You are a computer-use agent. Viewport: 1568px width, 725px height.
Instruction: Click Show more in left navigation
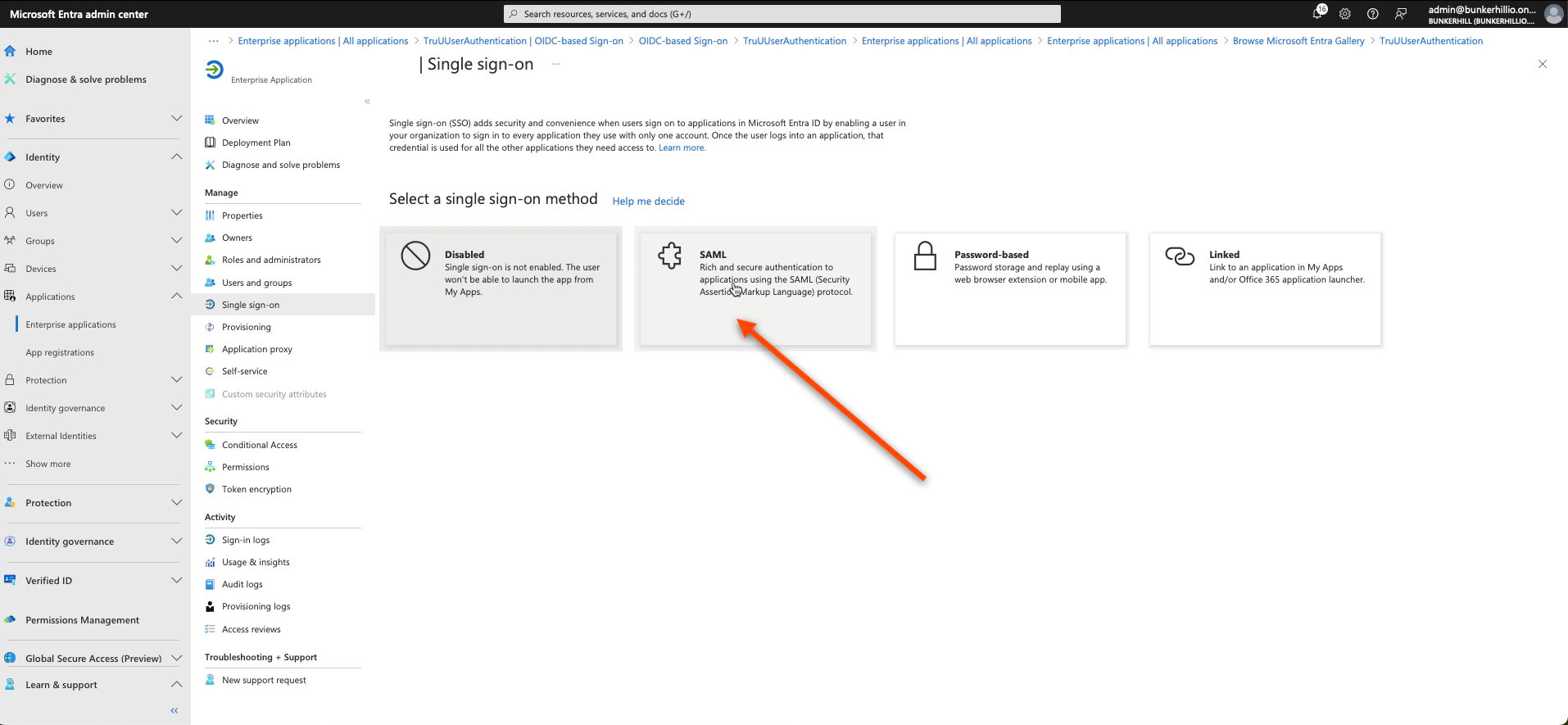[x=48, y=464]
